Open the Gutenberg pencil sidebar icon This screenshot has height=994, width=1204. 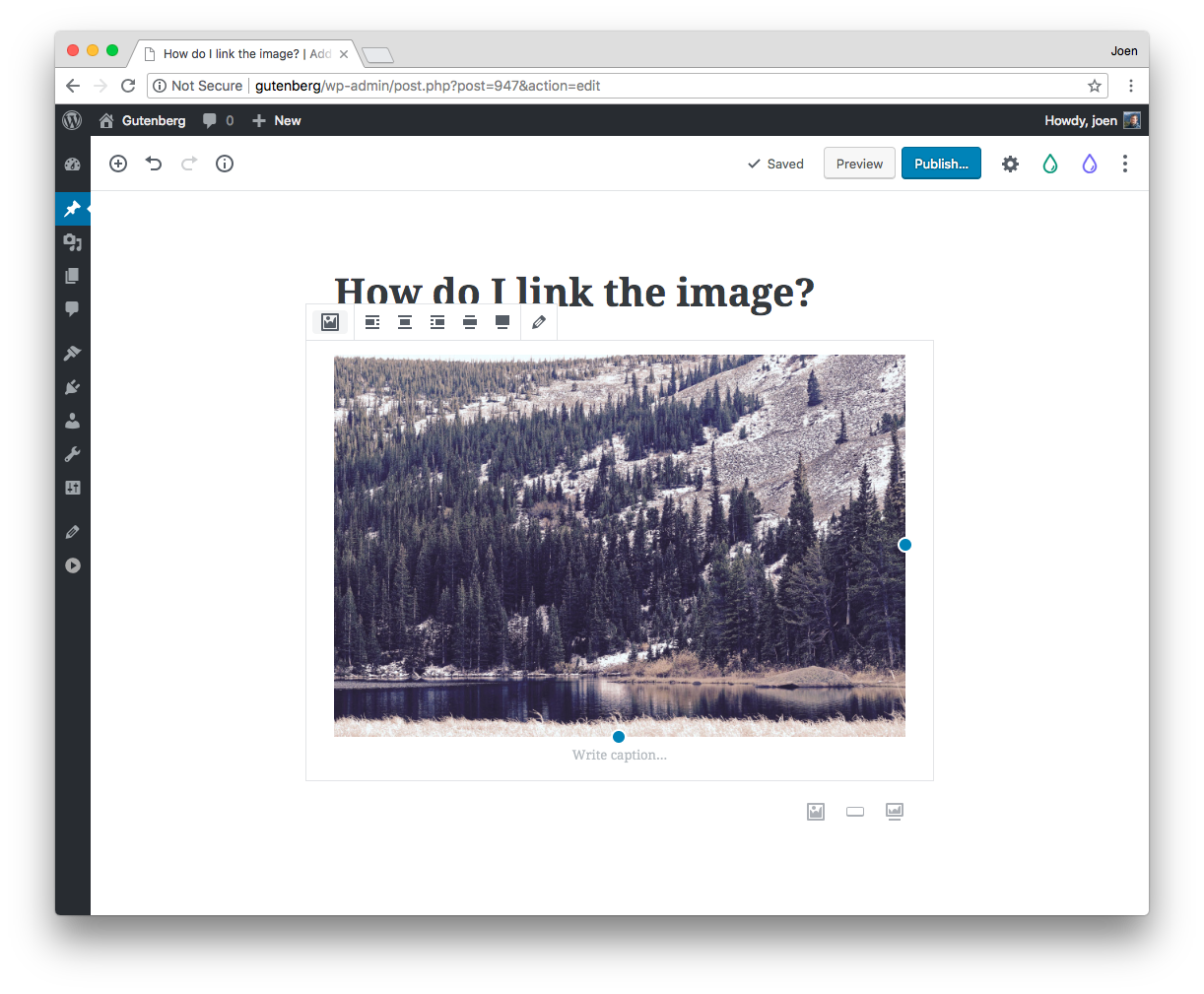[x=72, y=532]
